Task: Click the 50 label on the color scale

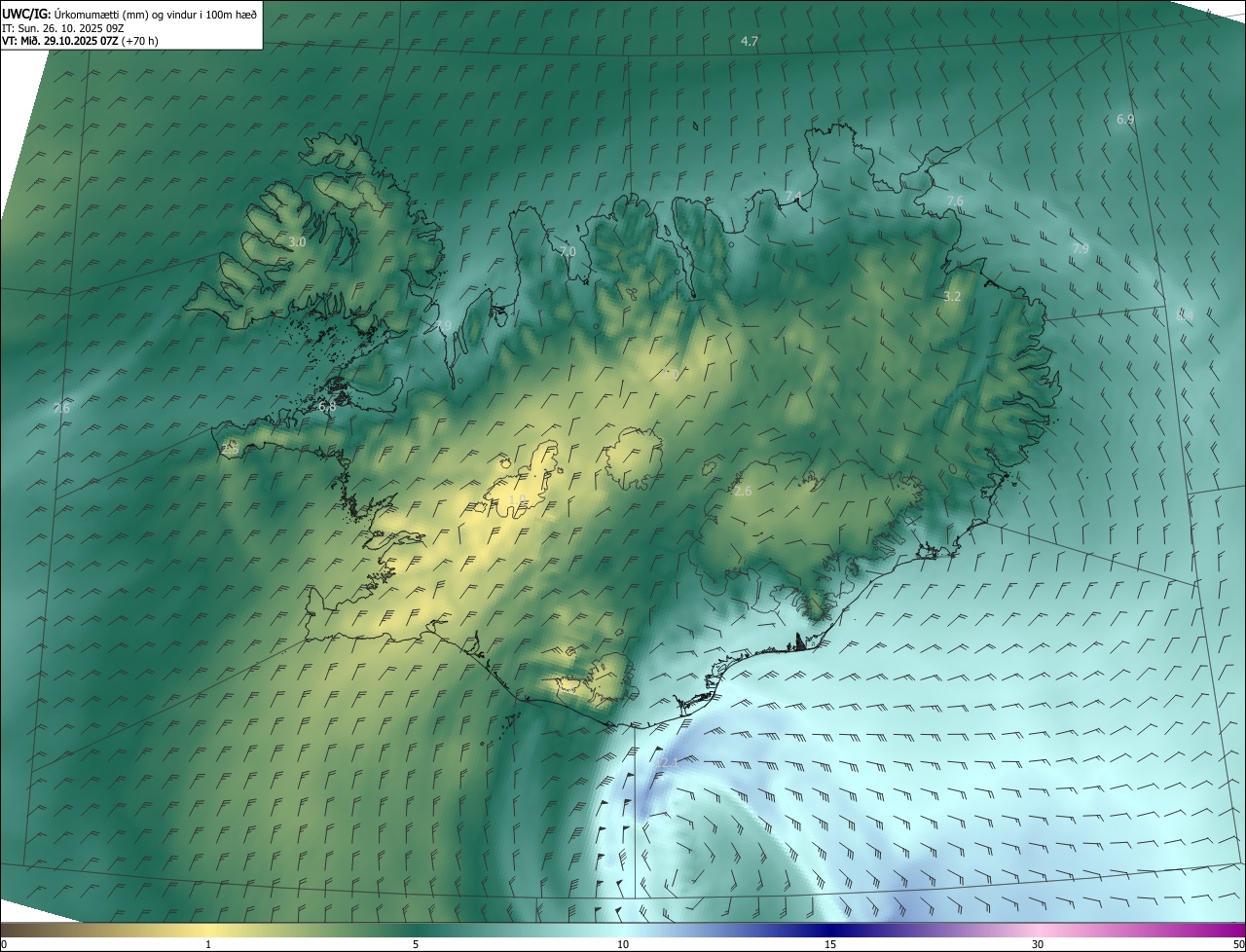Action: click(x=1238, y=944)
